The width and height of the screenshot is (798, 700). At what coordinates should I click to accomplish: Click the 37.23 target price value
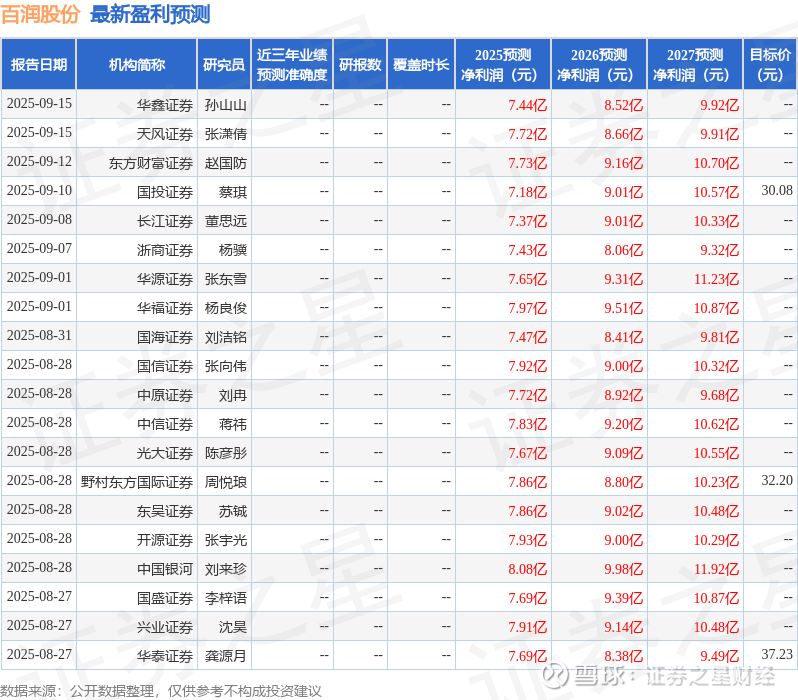click(x=777, y=655)
